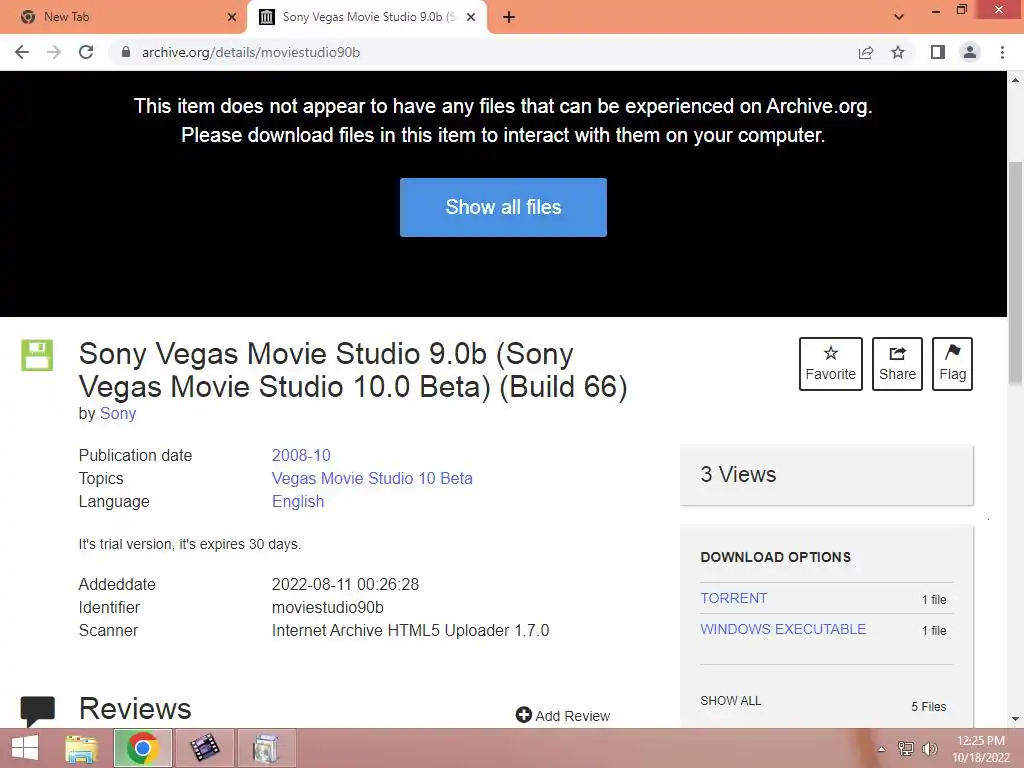Click the Reviews speech bubble icon
Viewport: 1024px width, 768px height.
(x=38, y=711)
